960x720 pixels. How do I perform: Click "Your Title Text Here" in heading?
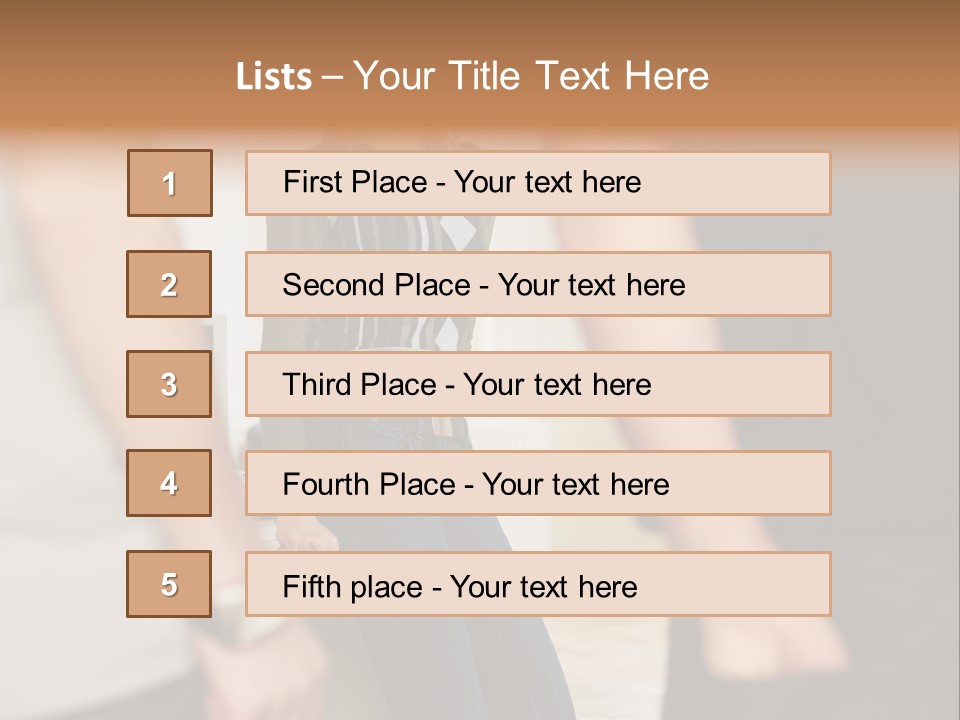tap(531, 76)
